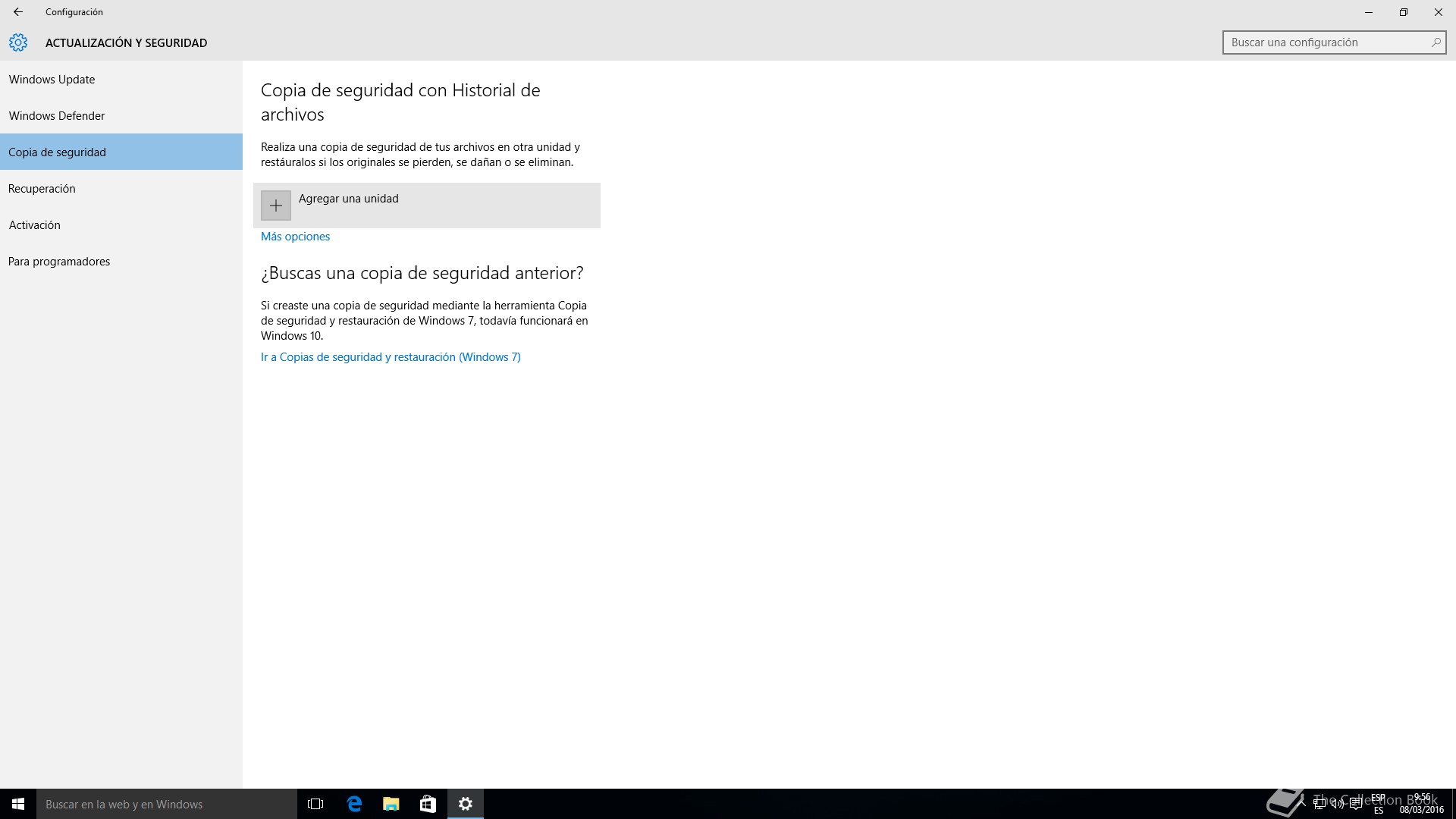Open Recuperación section

[121, 188]
